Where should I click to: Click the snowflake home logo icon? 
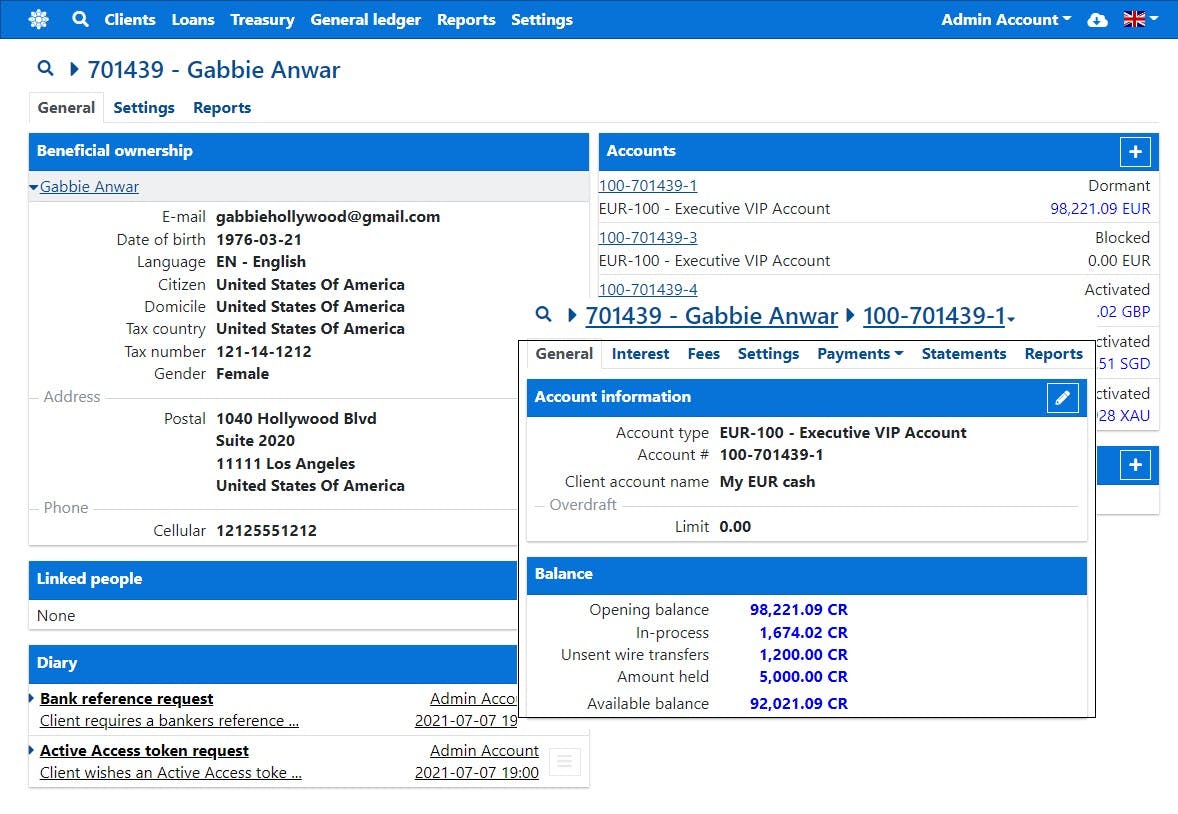(x=38, y=20)
